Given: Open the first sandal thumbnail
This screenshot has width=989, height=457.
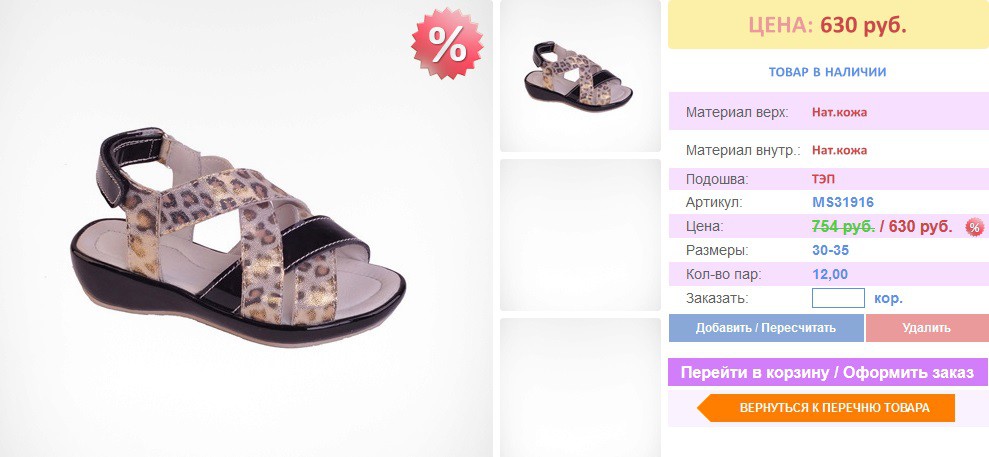Looking at the screenshot, I should pyautogui.click(x=580, y=76).
